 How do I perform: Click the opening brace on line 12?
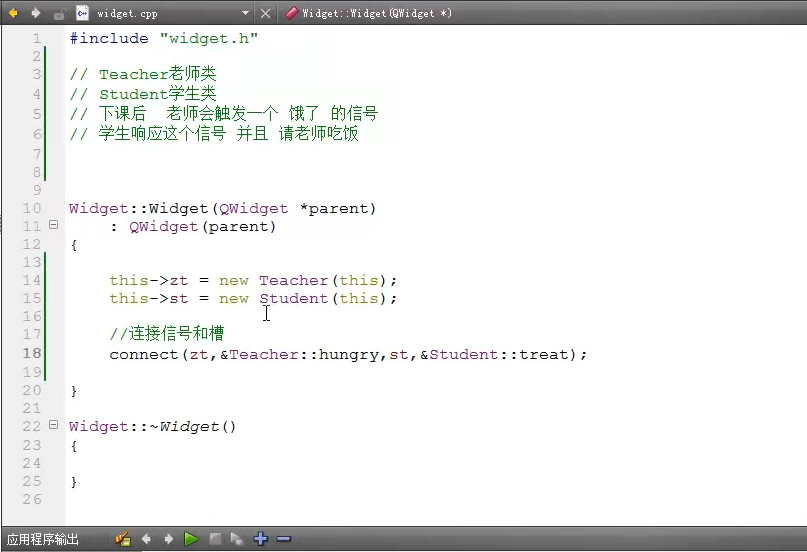pos(74,245)
